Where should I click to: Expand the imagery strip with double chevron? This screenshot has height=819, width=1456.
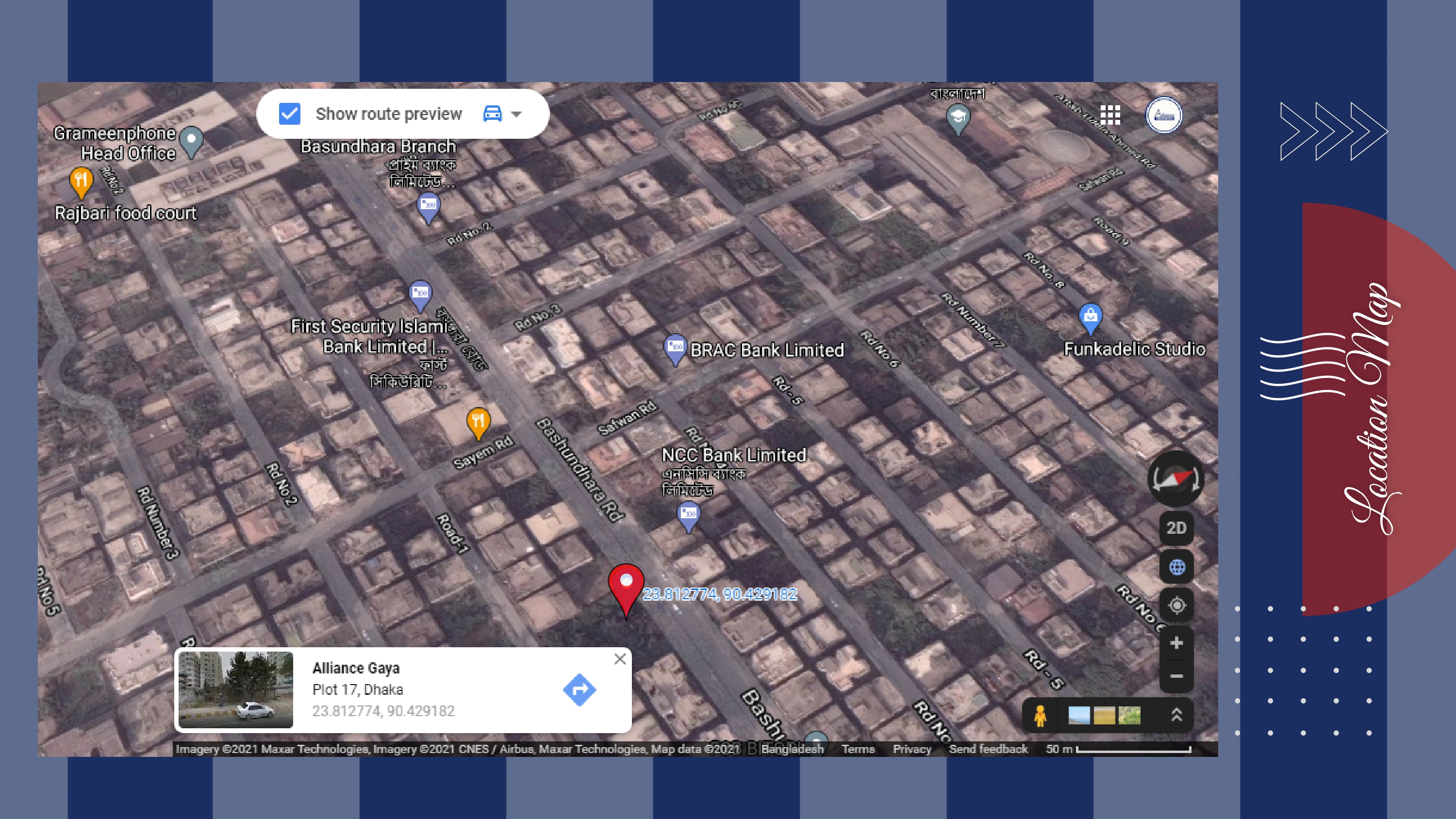click(1176, 715)
